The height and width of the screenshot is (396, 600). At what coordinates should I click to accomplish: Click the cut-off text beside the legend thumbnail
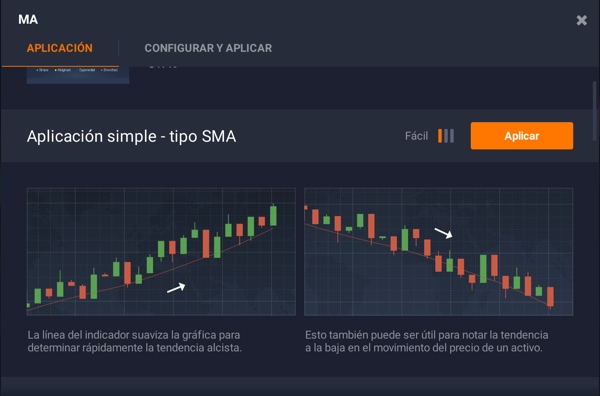click(x=163, y=68)
